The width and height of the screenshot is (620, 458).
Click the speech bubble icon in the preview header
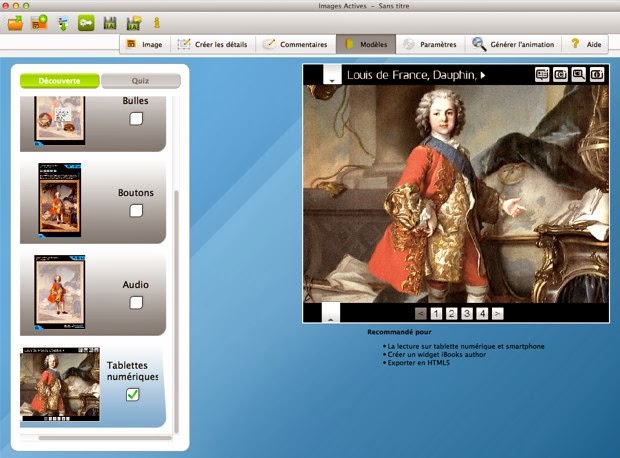point(542,74)
